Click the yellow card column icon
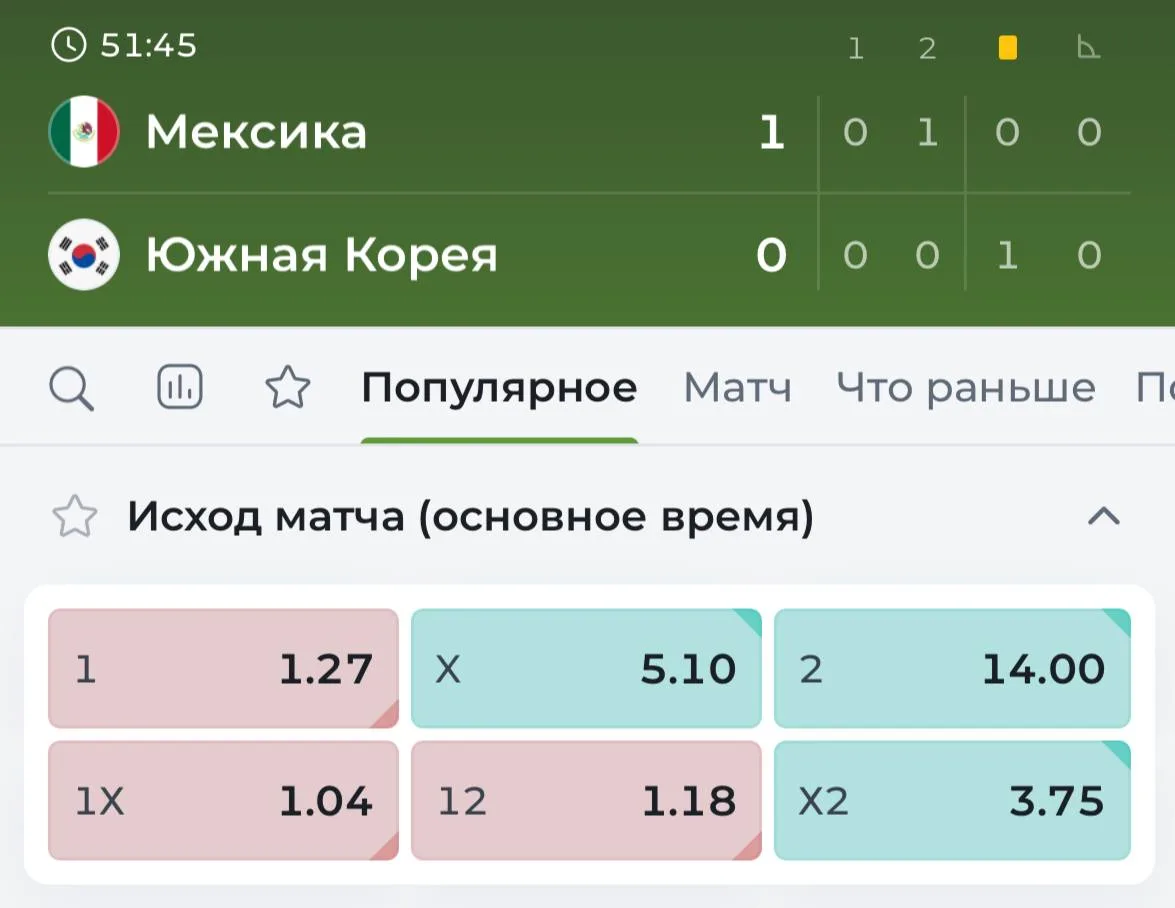Screen dimensions: 1175x908 [x=1008, y=48]
